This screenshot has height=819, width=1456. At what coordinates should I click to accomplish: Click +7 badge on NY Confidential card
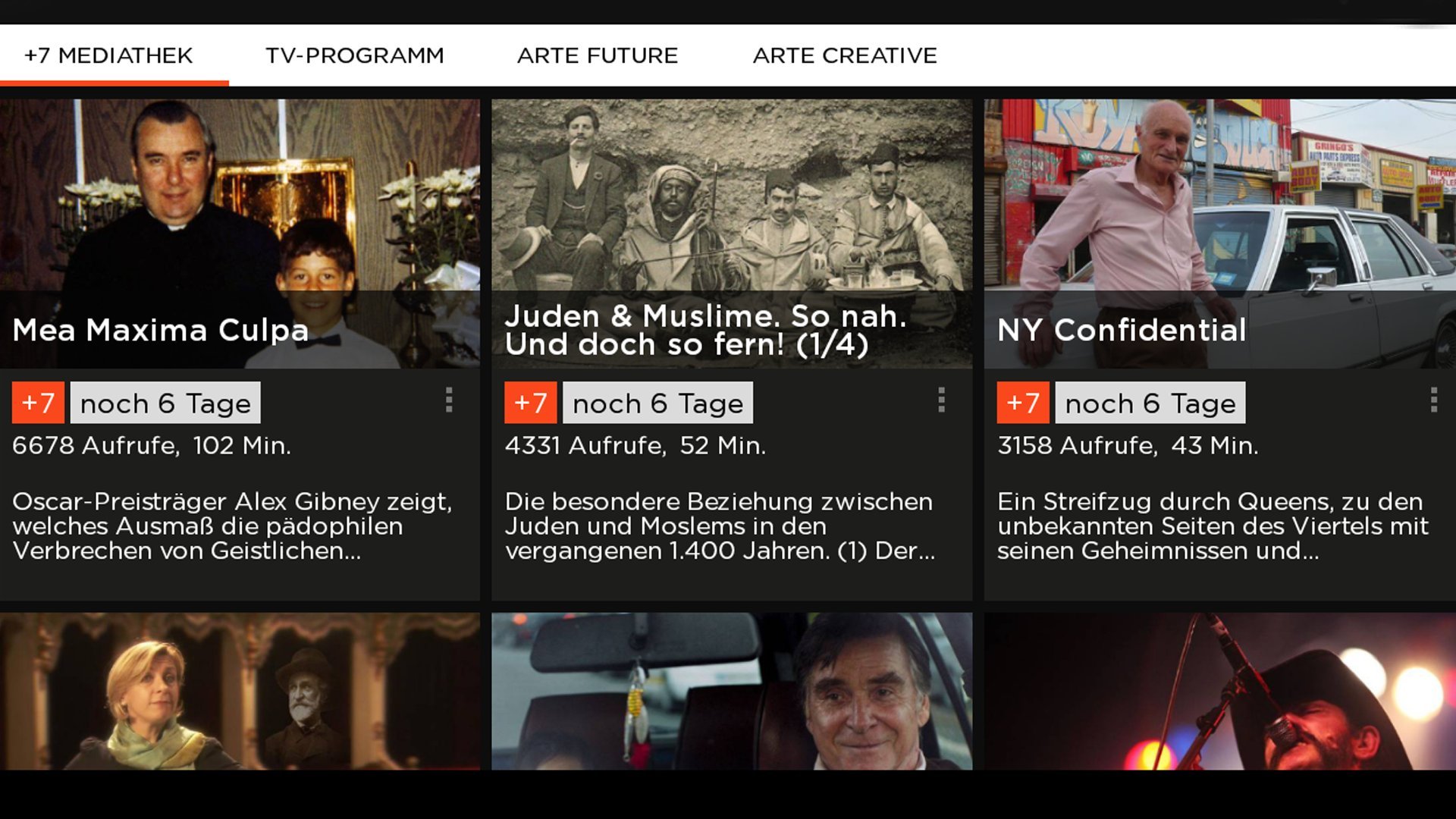[1022, 403]
